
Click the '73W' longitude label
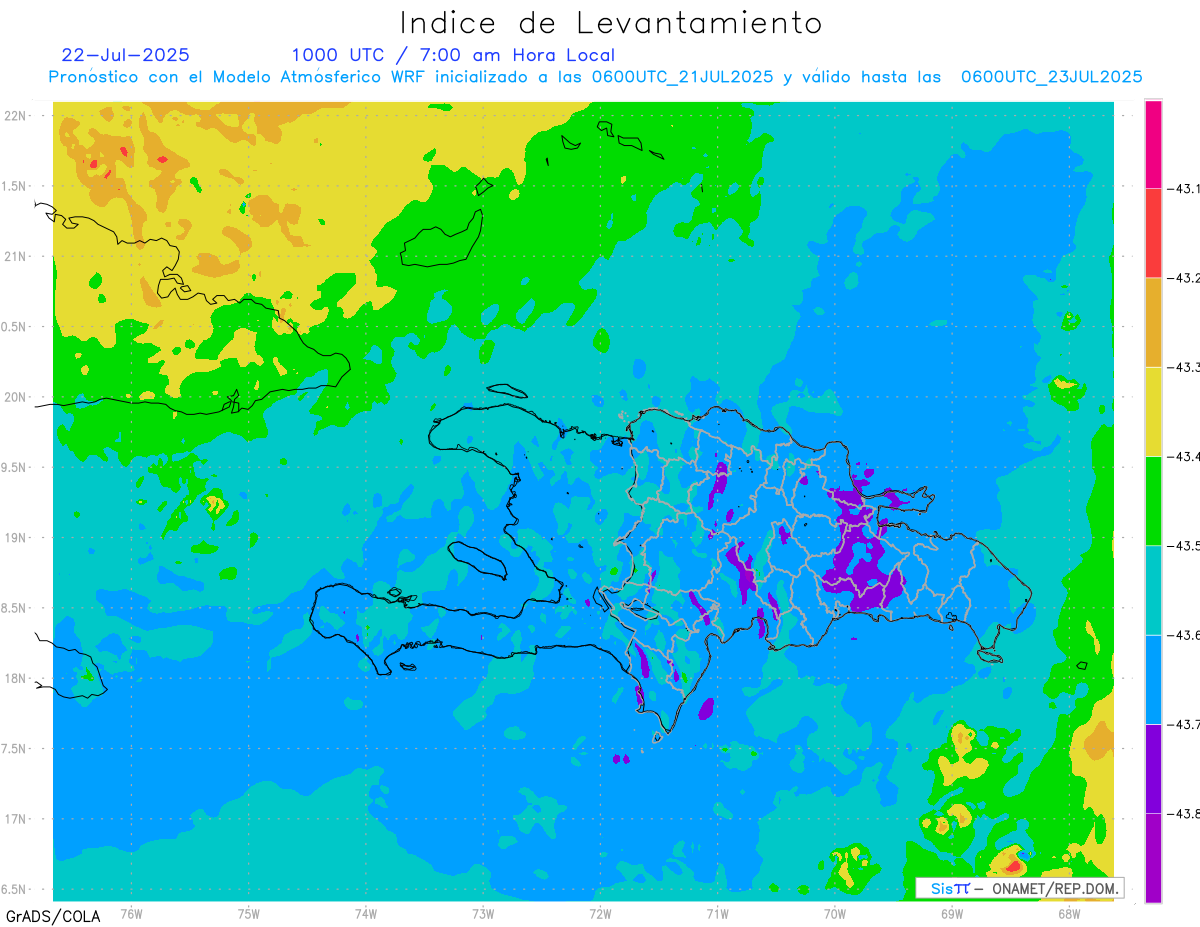click(483, 913)
